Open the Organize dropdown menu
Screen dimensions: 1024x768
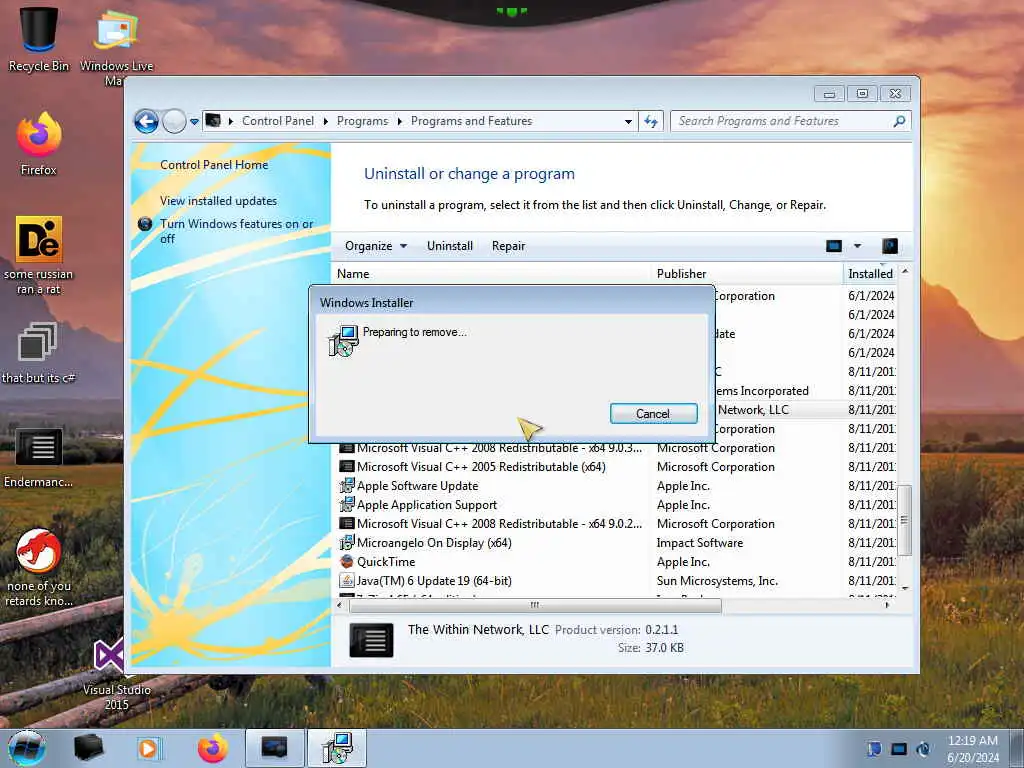click(376, 246)
